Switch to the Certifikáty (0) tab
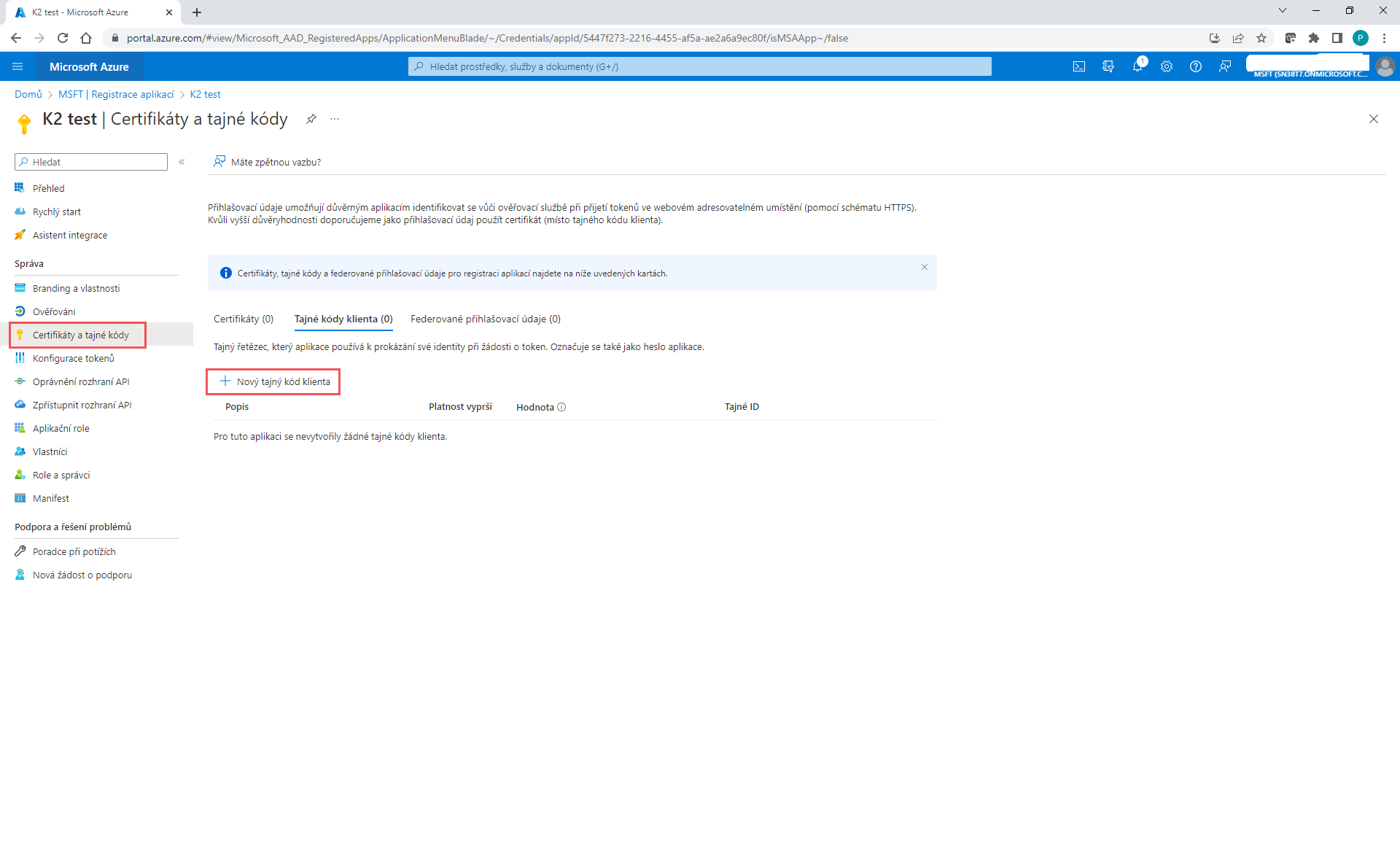This screenshot has width=1400, height=846. (244, 319)
